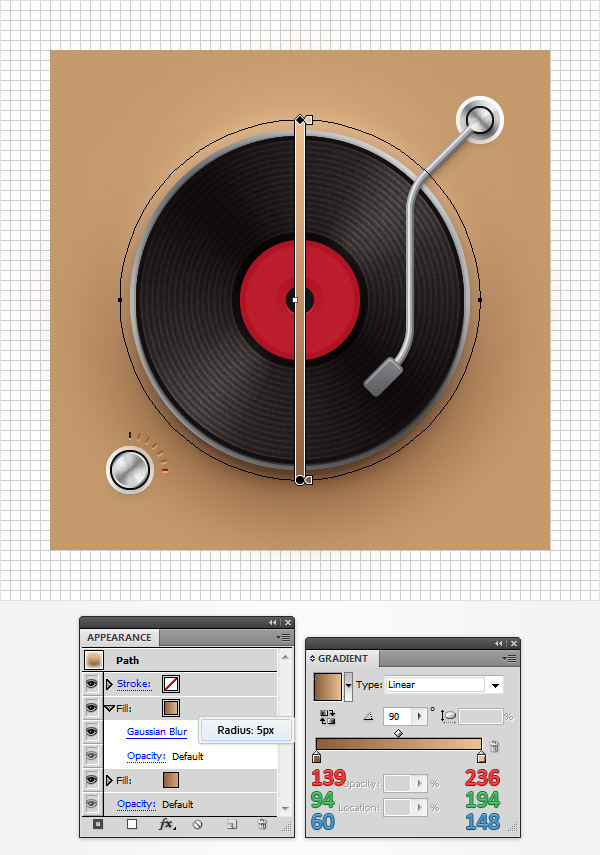Click the bottom anchor point of the selected path

click(299, 480)
